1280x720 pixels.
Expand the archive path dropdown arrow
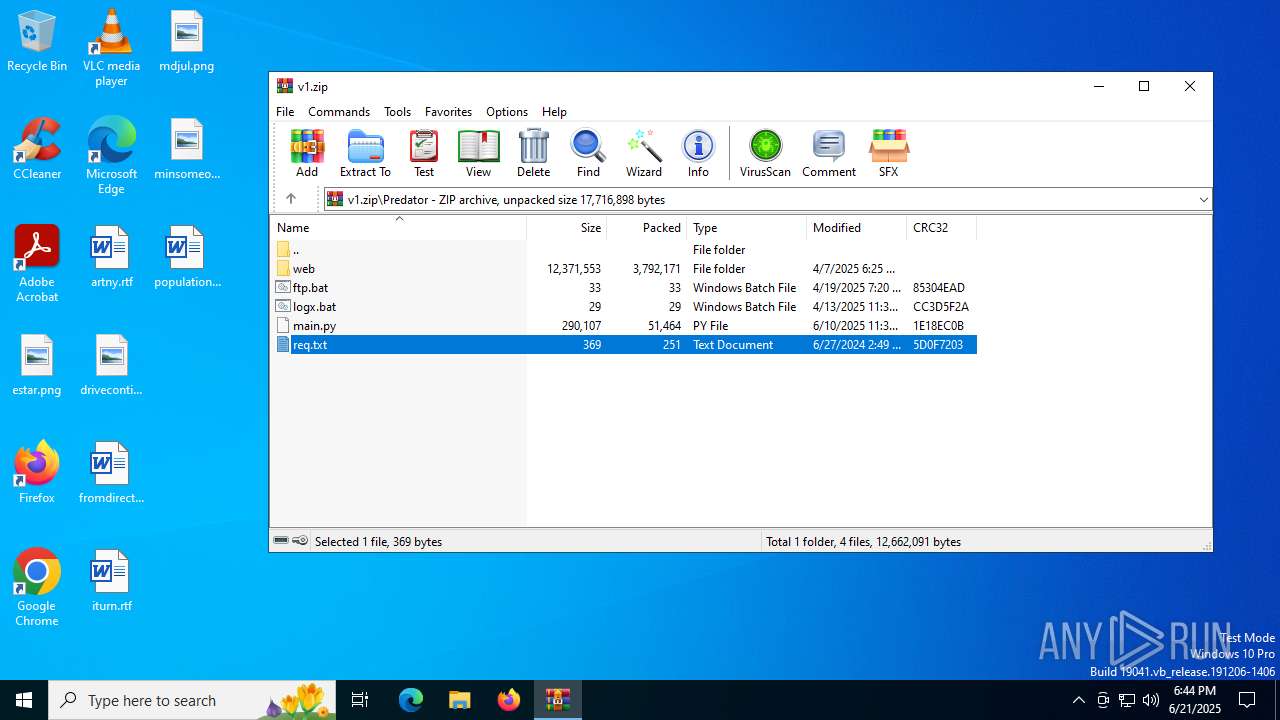click(x=1203, y=199)
